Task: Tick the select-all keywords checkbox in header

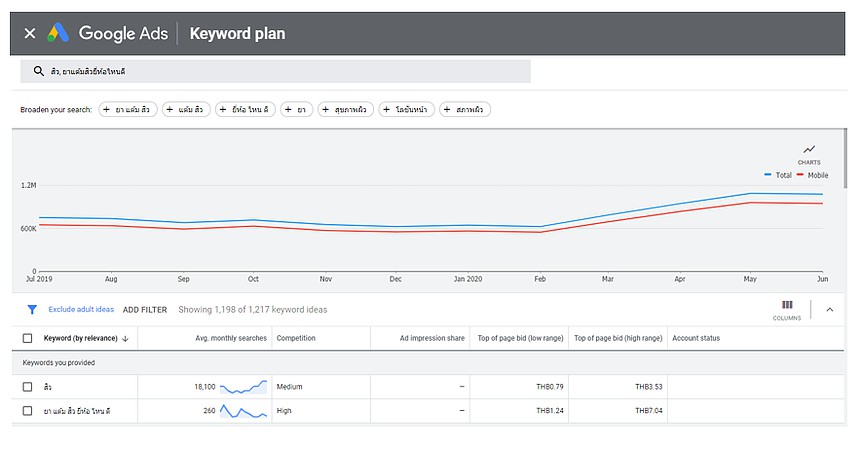Action: point(27,338)
